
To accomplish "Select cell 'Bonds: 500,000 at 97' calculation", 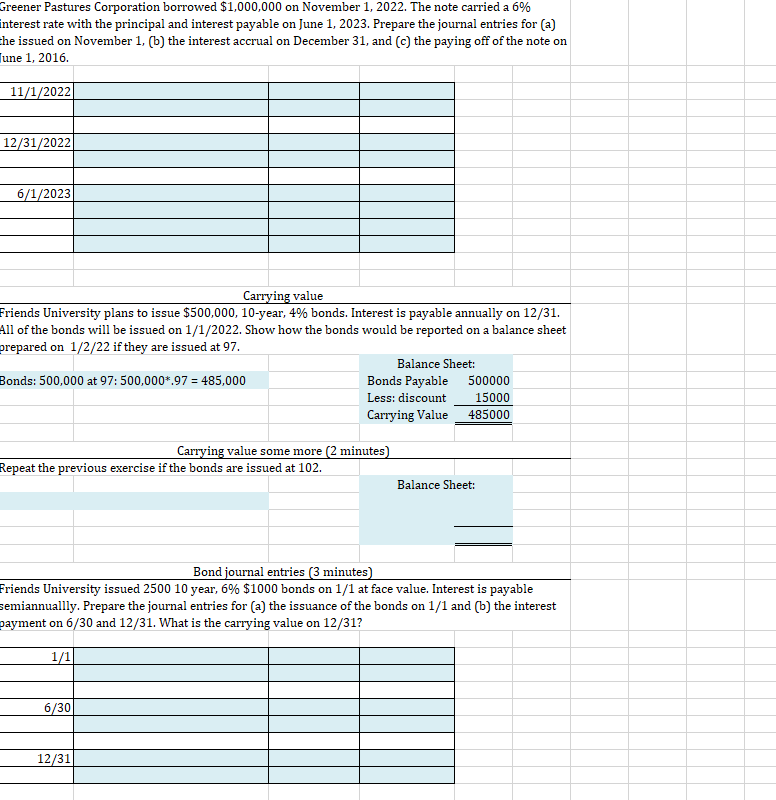I will pos(134,381).
